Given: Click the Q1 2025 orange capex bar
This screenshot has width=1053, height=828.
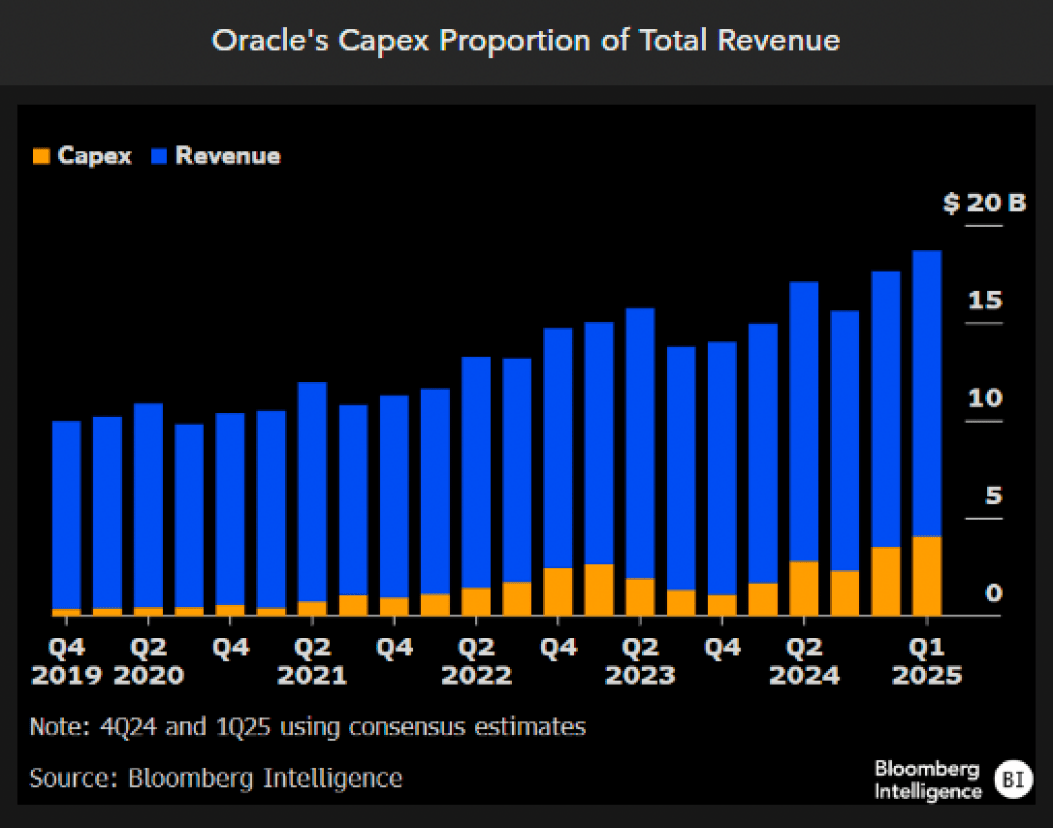Looking at the screenshot, I should 927,576.
